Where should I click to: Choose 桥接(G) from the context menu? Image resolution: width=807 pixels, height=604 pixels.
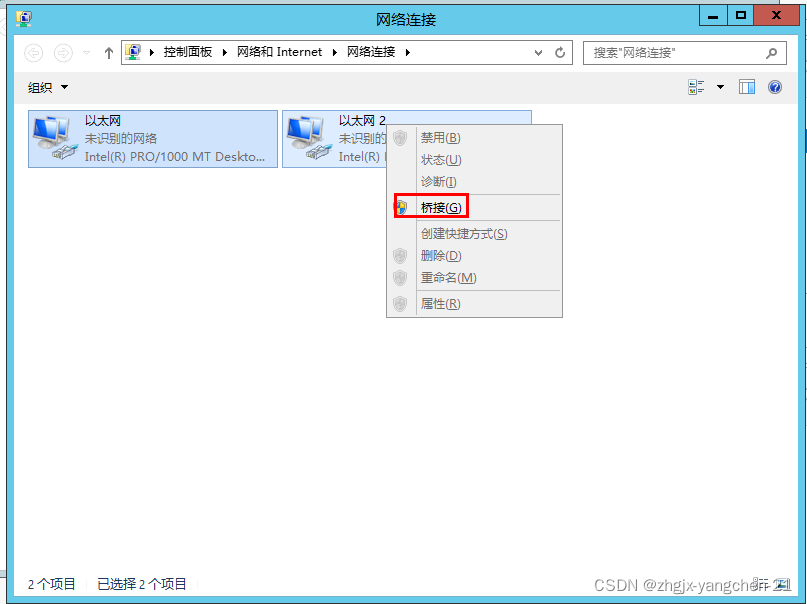(x=441, y=207)
